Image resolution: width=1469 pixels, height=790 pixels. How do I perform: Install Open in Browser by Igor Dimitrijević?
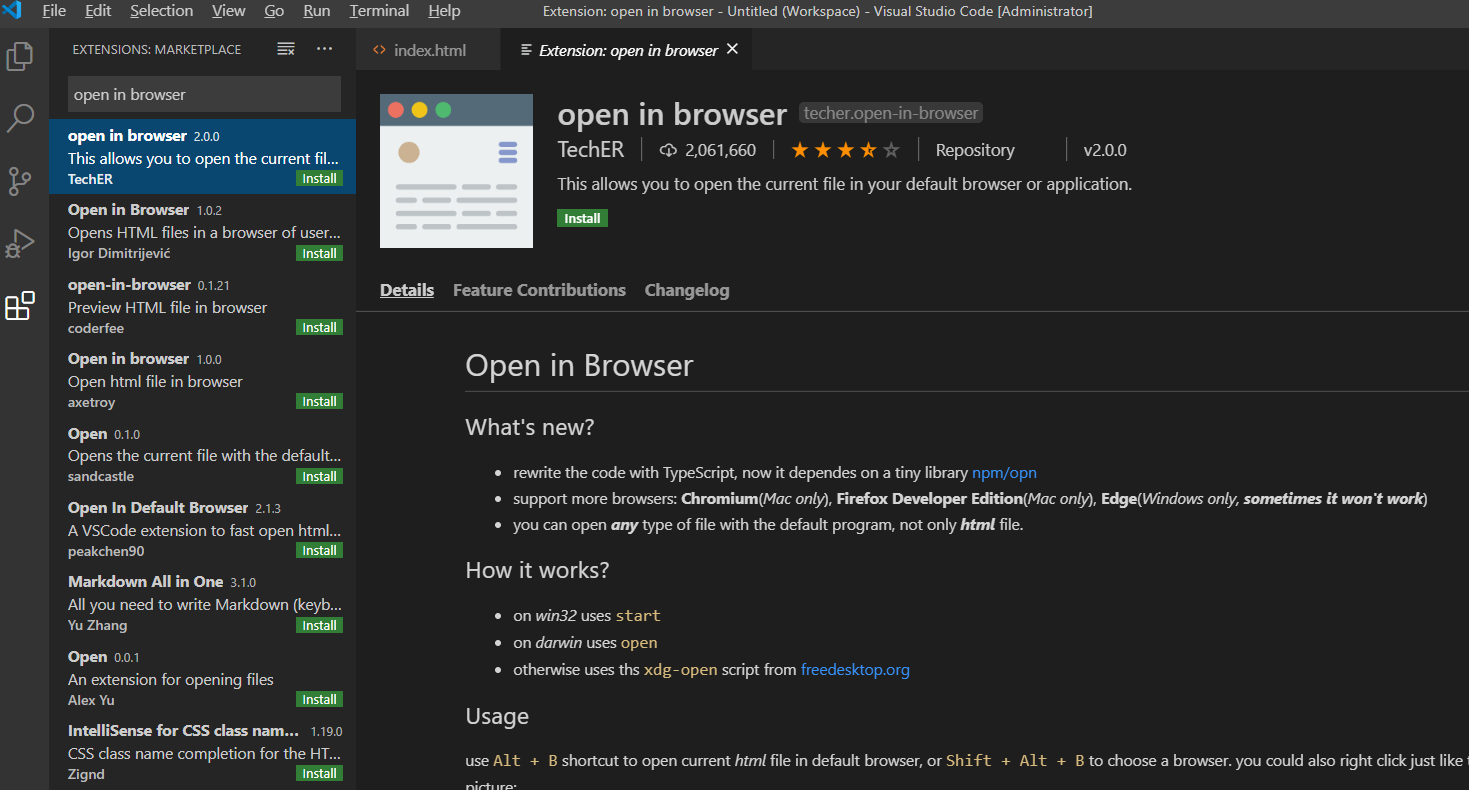(319, 253)
